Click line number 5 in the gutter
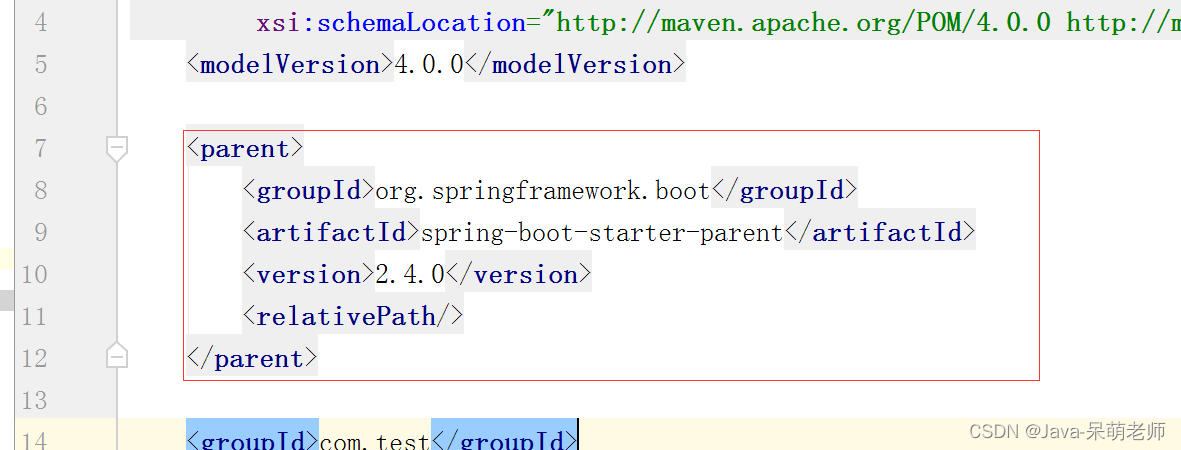The height and width of the screenshot is (450, 1181). (x=40, y=65)
